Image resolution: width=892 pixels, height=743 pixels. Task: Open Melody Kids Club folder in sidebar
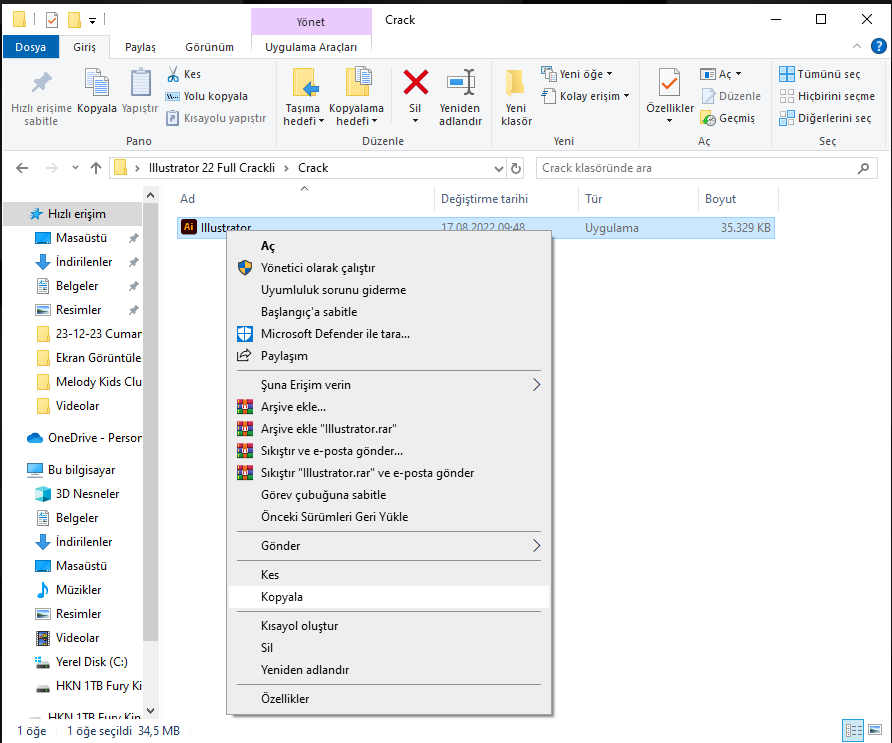(x=89, y=382)
